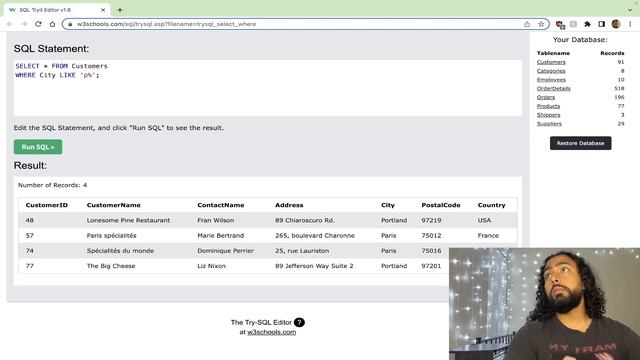640x360 pixels.
Task: Follow the w3schools.com footer link
Action: pos(271,332)
